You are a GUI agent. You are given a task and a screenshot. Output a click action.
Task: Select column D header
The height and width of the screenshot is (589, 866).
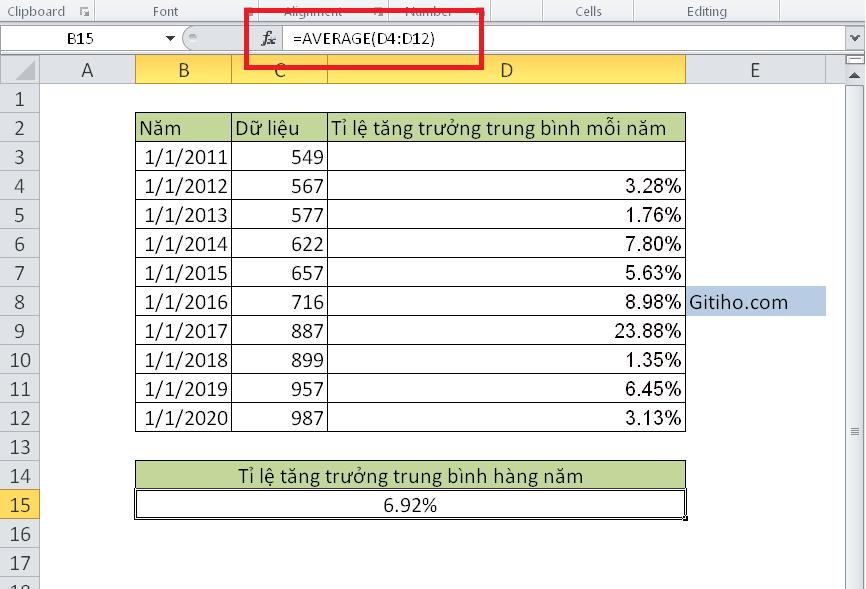(x=506, y=70)
